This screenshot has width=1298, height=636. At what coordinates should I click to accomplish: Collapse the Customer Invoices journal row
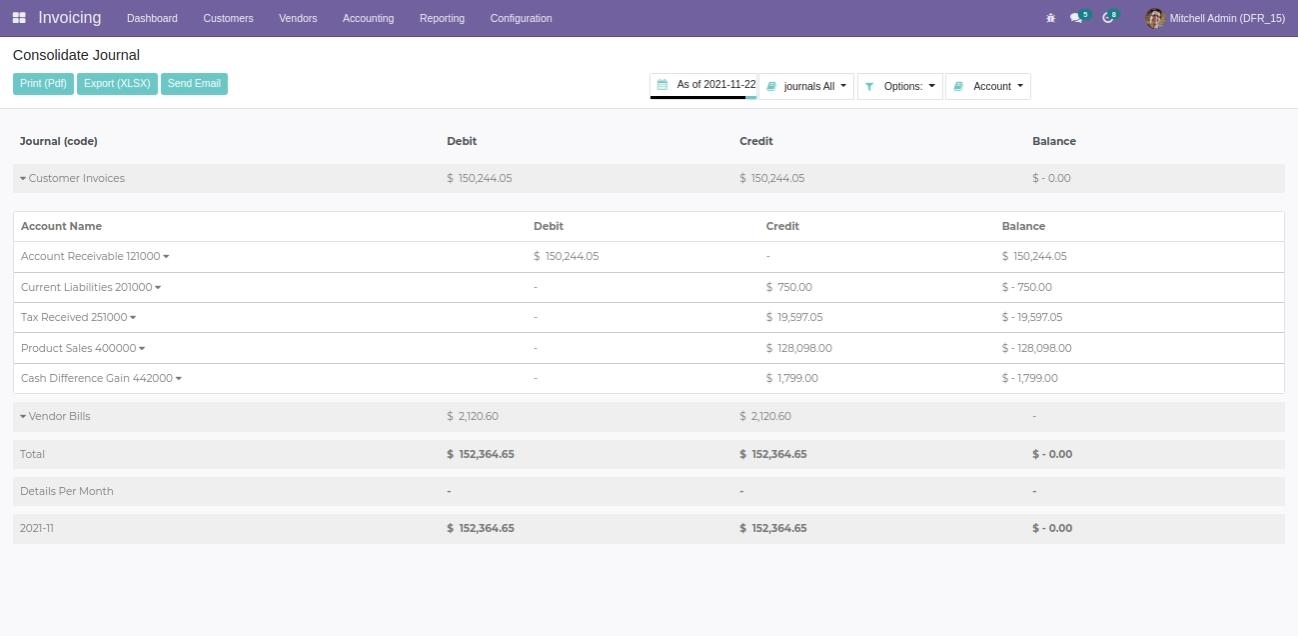point(23,179)
